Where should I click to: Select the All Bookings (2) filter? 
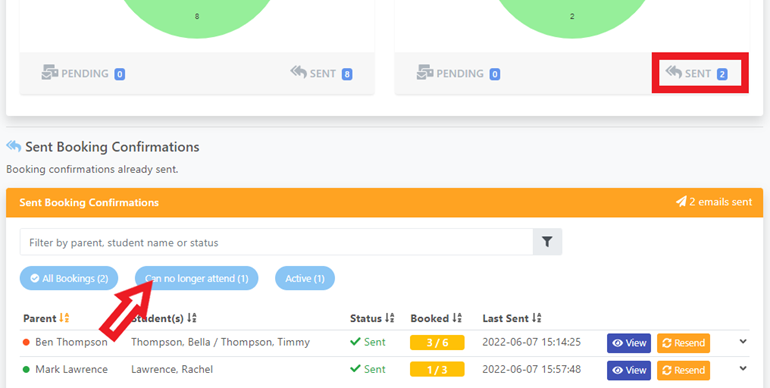pos(69,278)
